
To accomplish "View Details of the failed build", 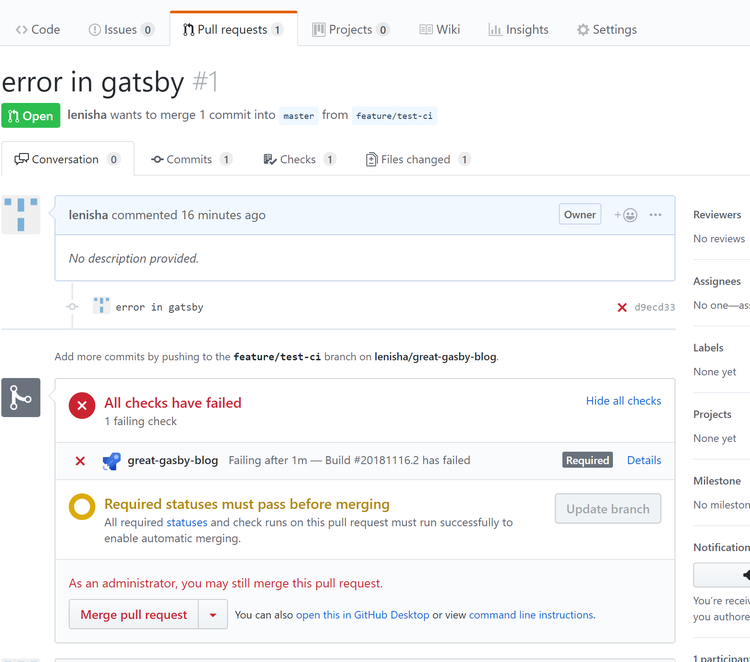I will tap(644, 460).
